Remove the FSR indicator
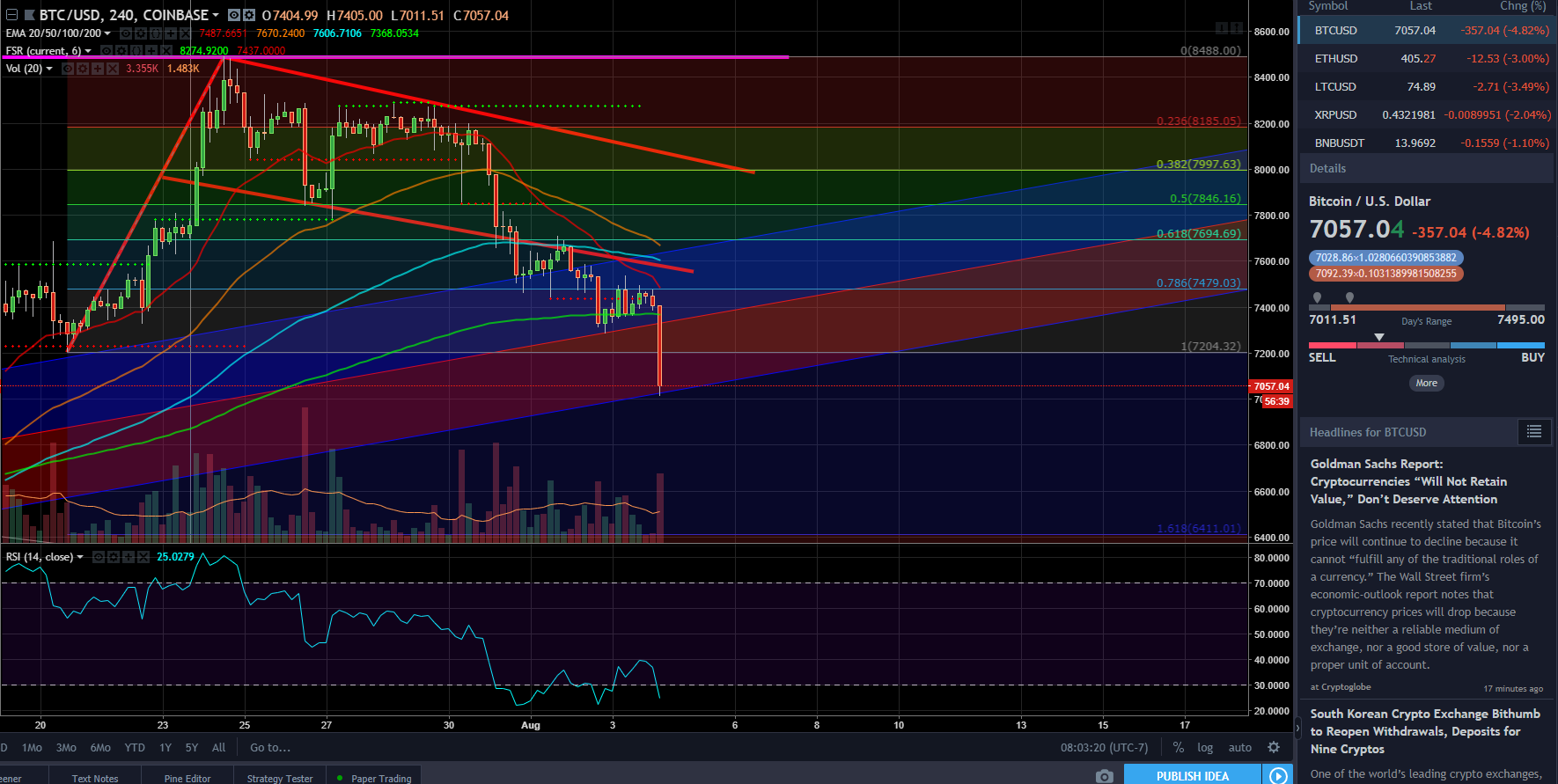Screen dimensions: 1558x784 click(x=166, y=51)
